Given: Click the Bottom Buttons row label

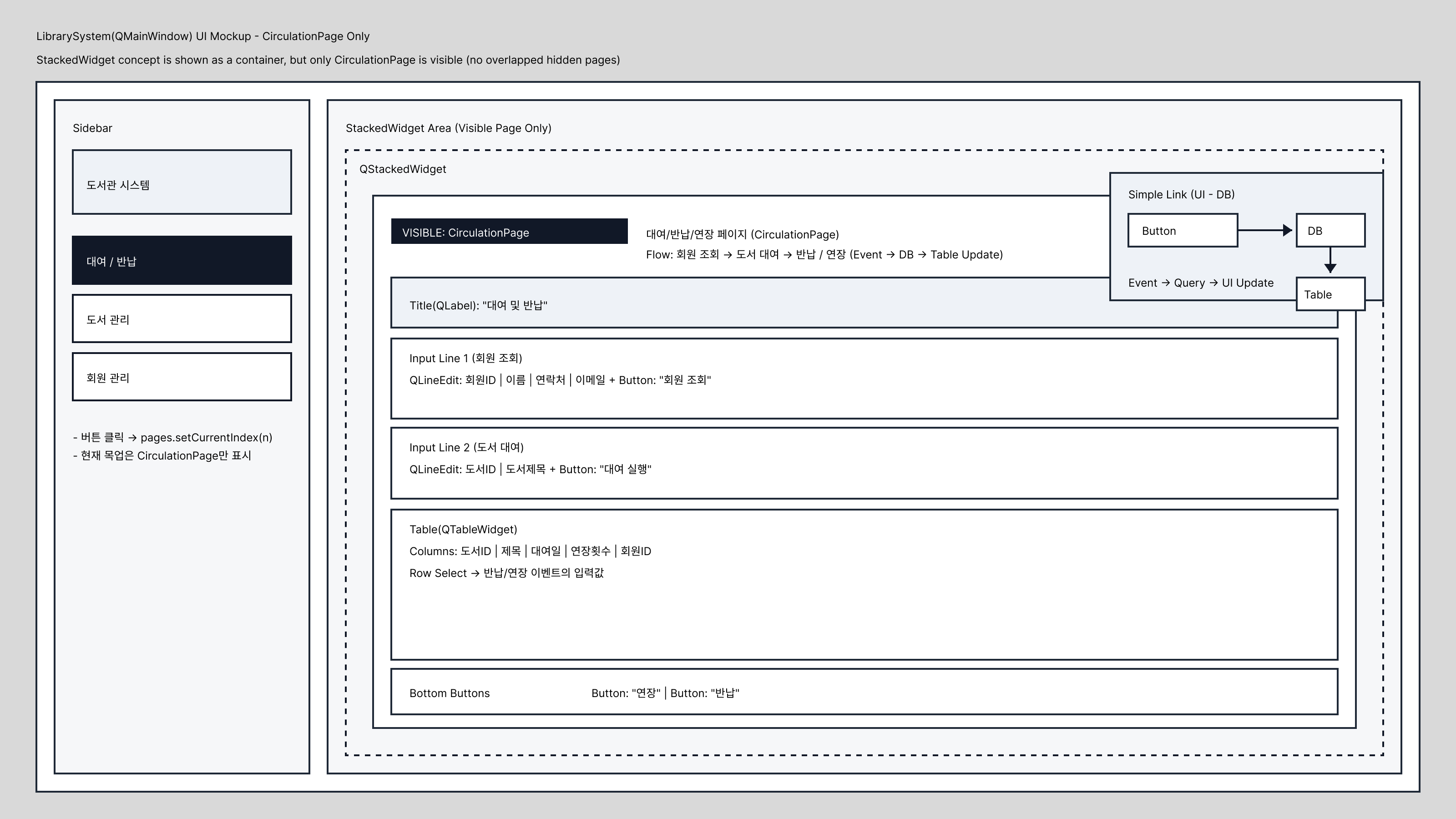Looking at the screenshot, I should [450, 693].
